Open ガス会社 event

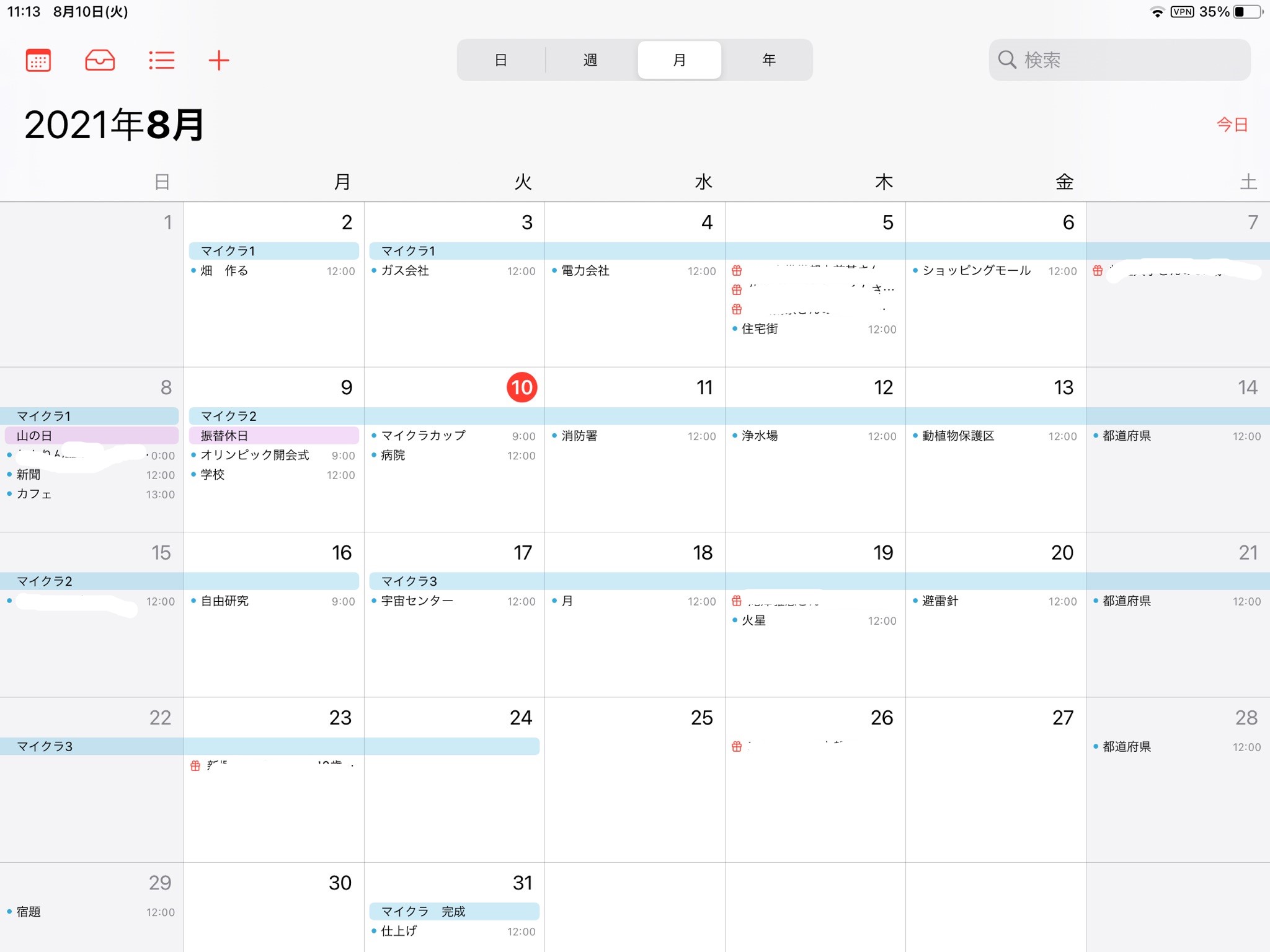pos(454,271)
